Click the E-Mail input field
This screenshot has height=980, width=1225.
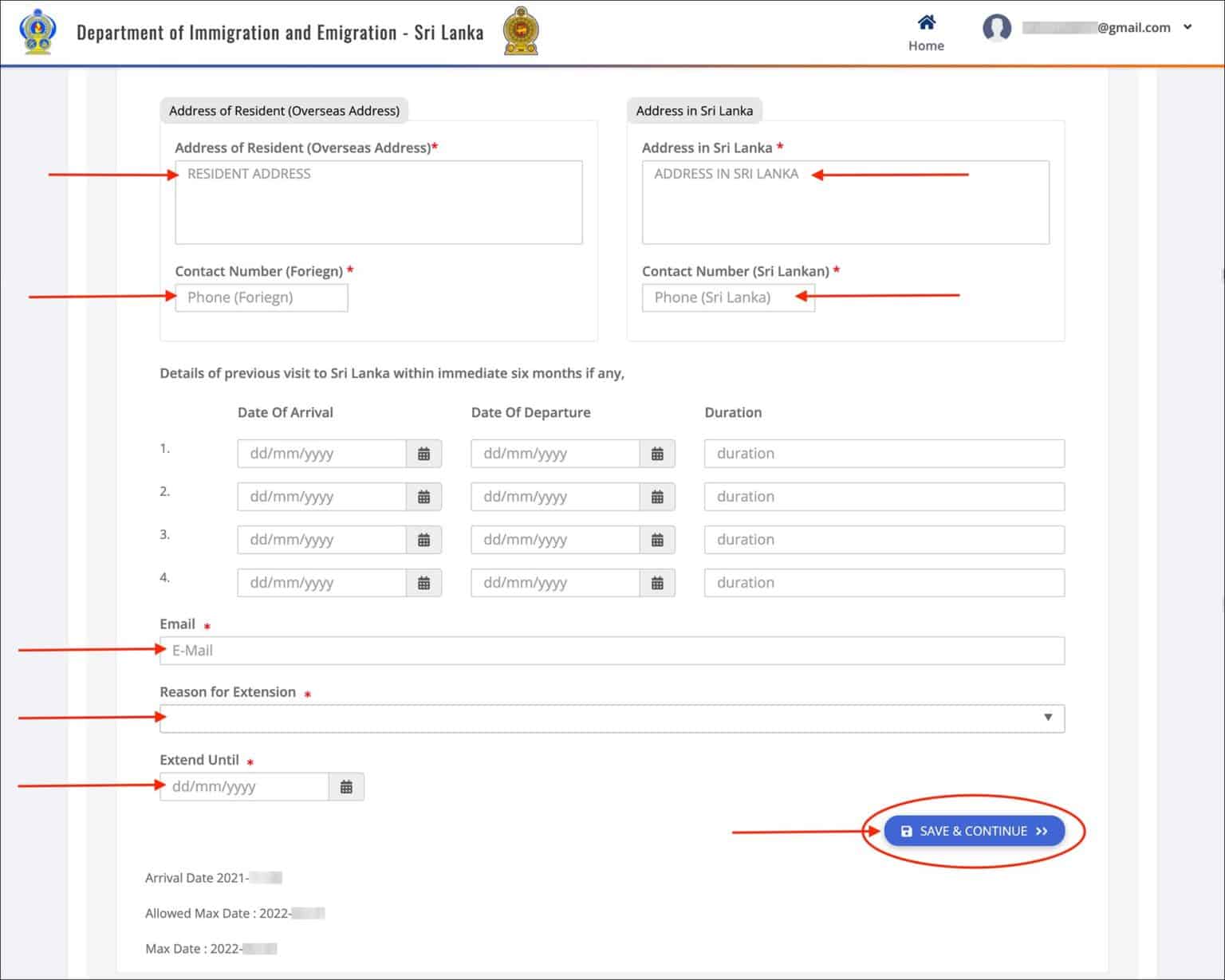pyautogui.click(x=612, y=651)
